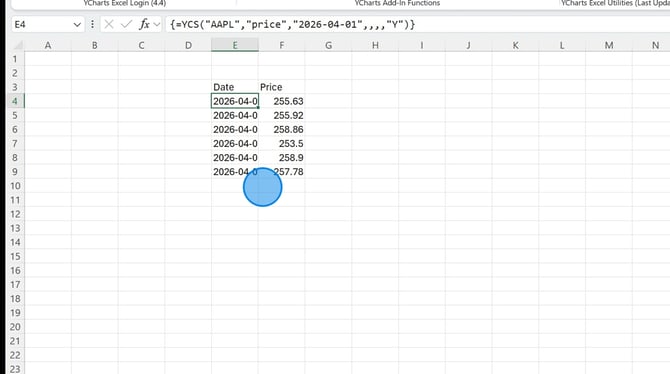Screen dimensions: 670x374
Task: Select column B header
Action: pos(94,45)
